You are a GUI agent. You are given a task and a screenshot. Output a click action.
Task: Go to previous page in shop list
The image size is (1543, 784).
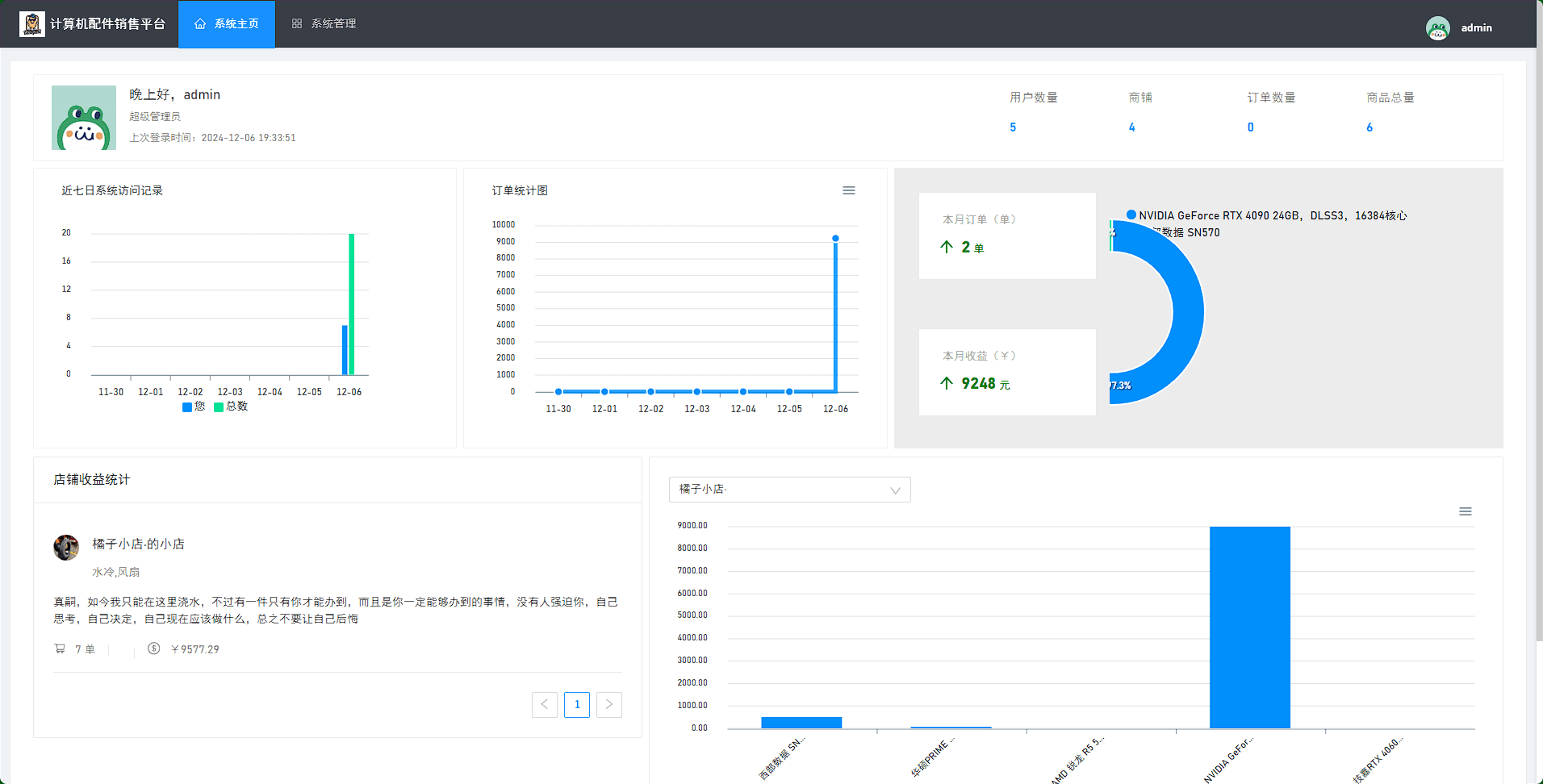[545, 704]
